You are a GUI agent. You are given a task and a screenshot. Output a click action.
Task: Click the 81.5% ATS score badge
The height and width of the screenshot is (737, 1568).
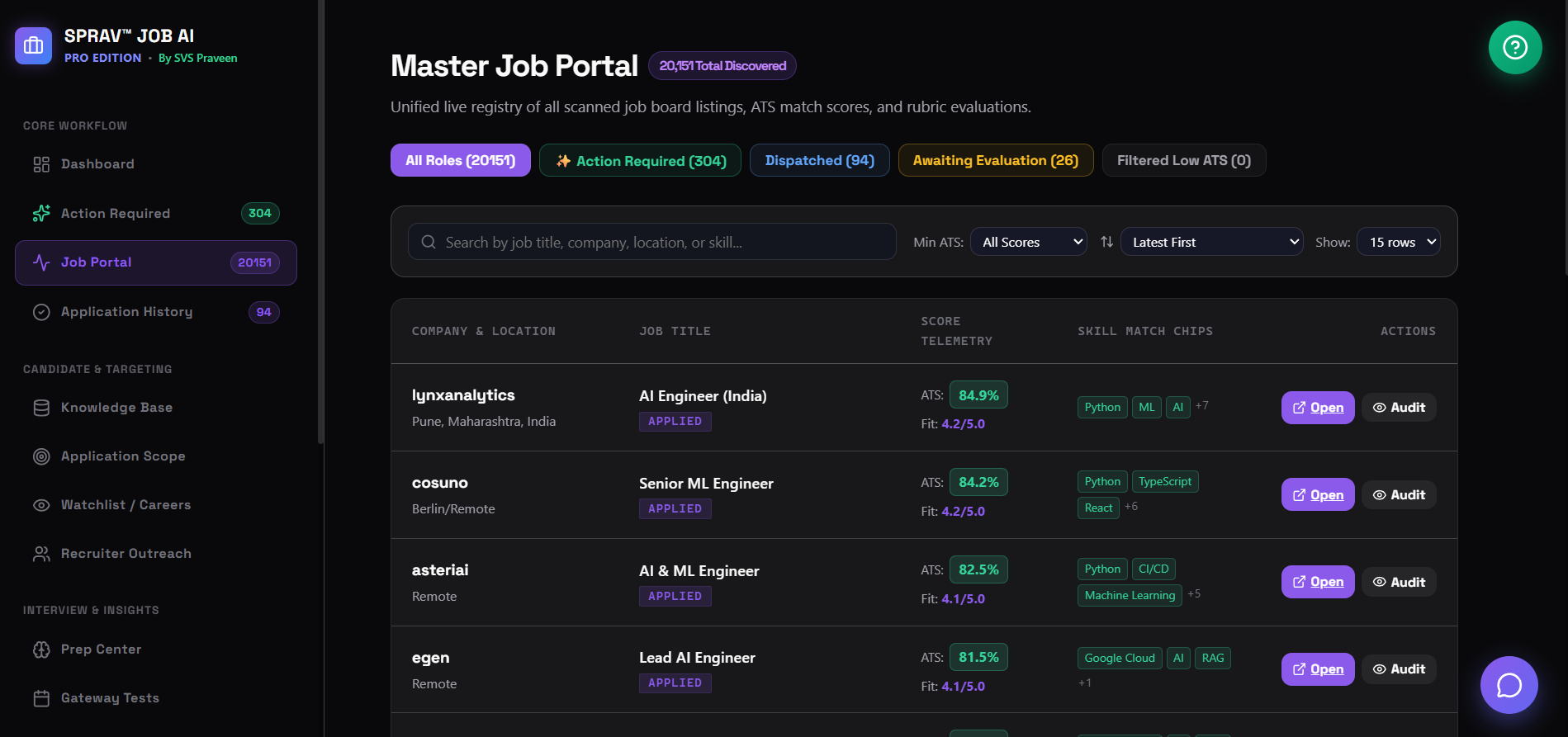[978, 657]
